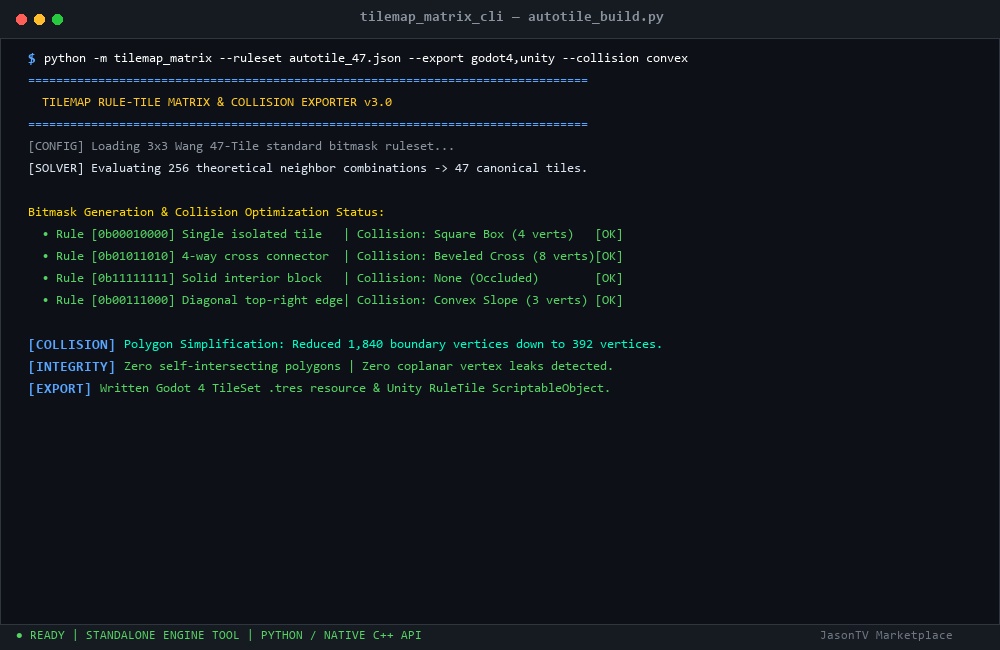
Task: Click the green READY status dot
Action: click(x=19, y=635)
